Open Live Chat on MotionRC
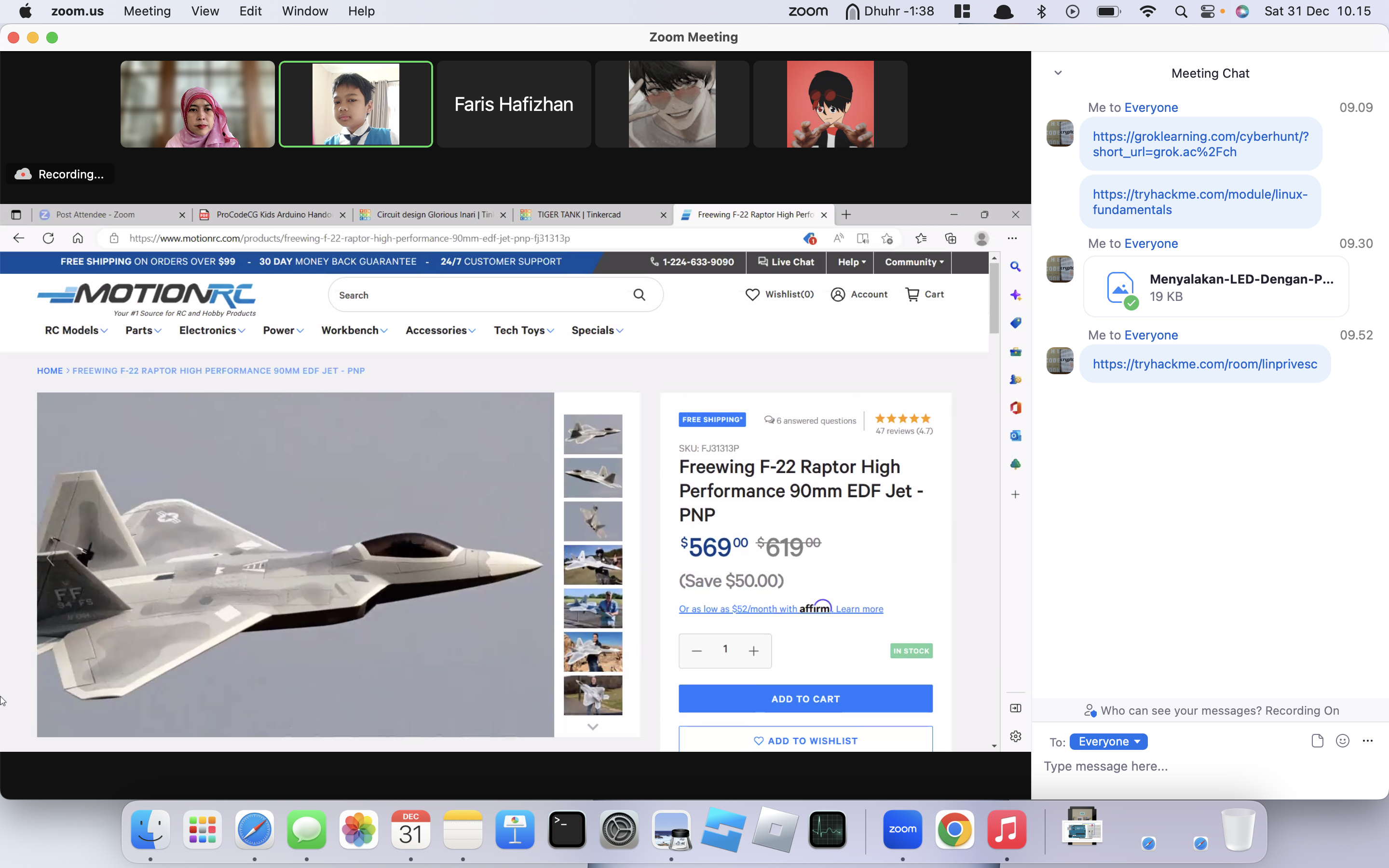The height and width of the screenshot is (868, 1389). click(786, 262)
